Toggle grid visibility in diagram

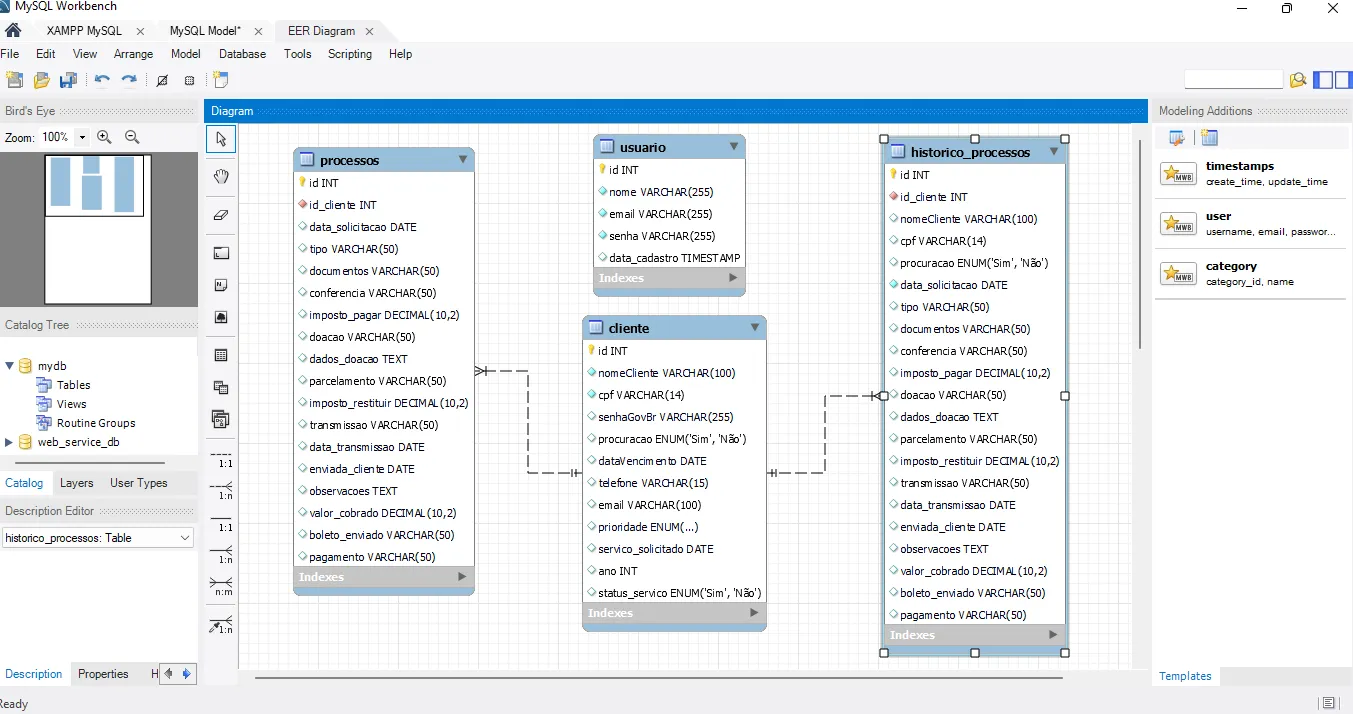(x=162, y=80)
